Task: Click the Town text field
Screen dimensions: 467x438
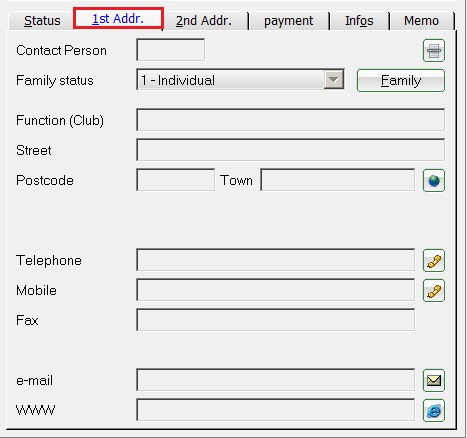Action: click(338, 180)
